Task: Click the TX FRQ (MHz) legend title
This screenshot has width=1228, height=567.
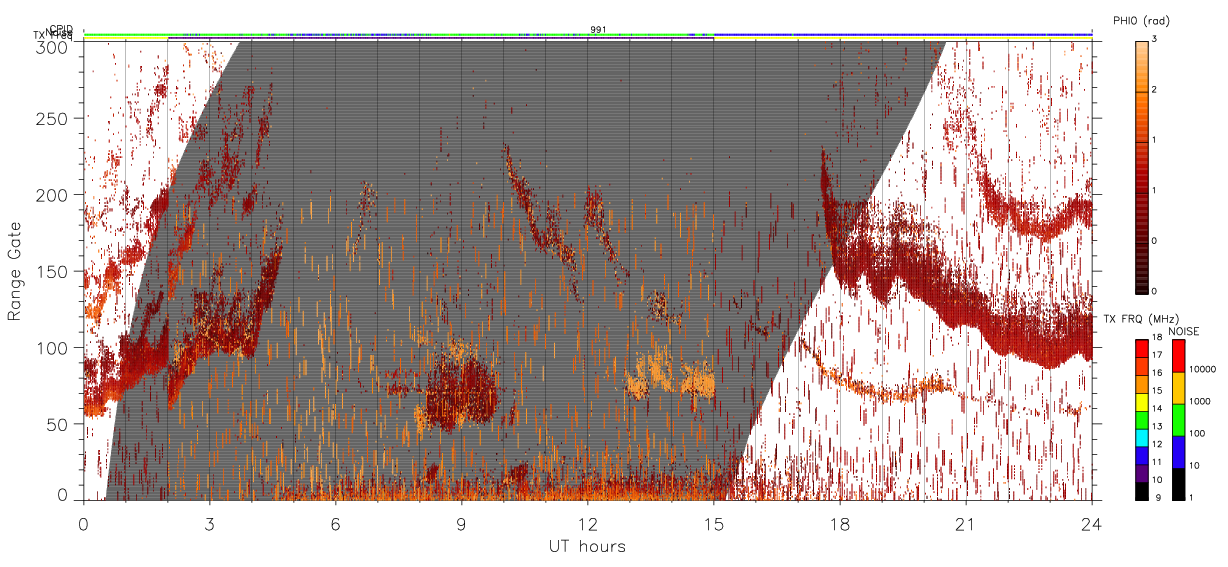Action: coord(1139,319)
